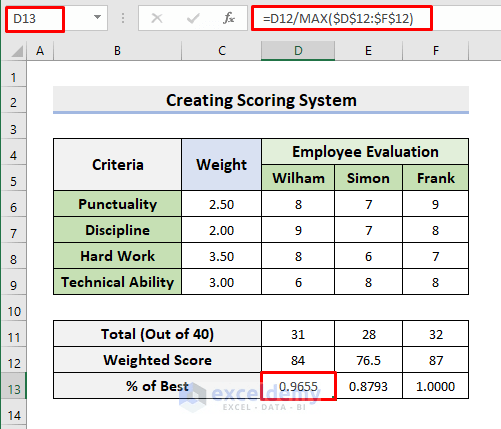Click Frank's Punctuality score 9

436,204
